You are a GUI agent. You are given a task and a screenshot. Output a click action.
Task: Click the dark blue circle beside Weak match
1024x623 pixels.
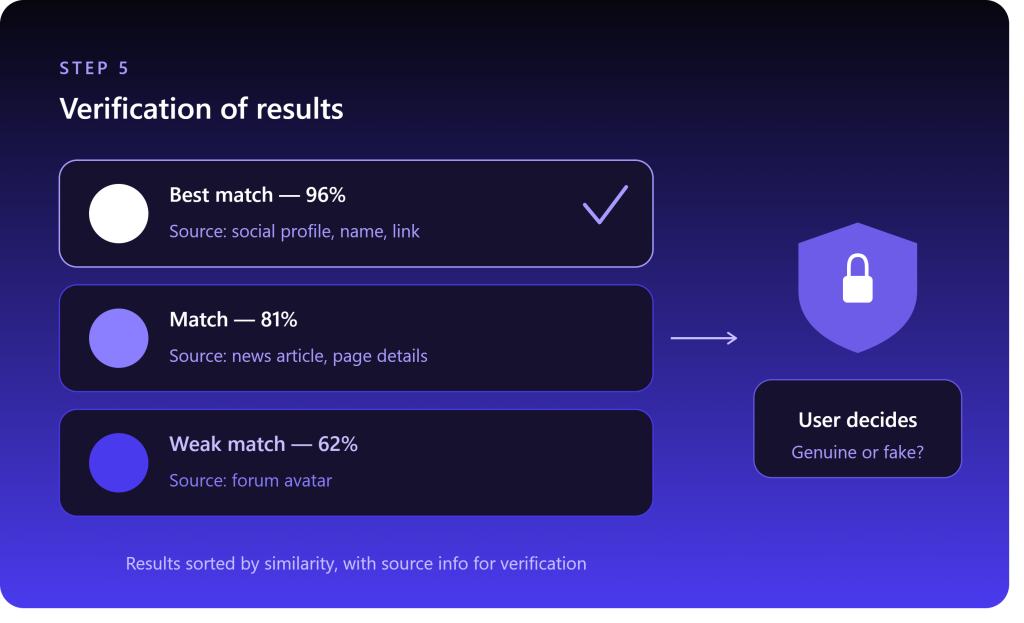[118, 462]
